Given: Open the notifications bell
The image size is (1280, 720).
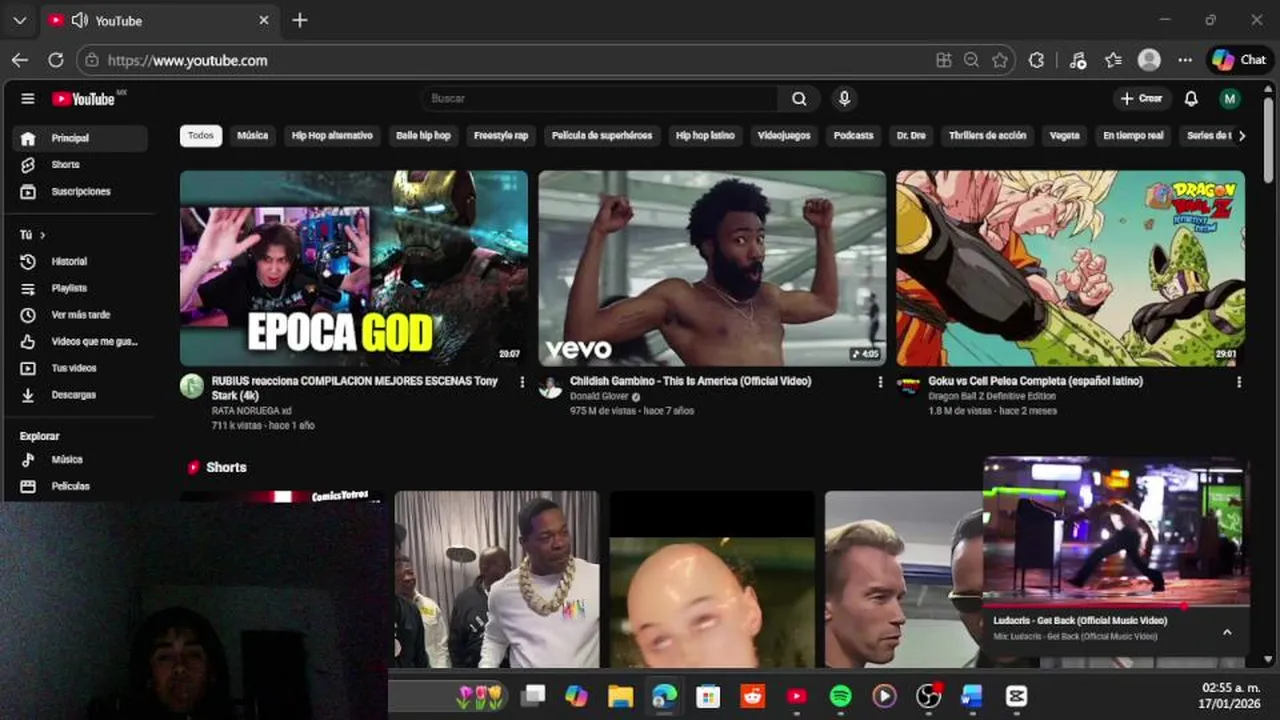Looking at the screenshot, I should (1191, 99).
